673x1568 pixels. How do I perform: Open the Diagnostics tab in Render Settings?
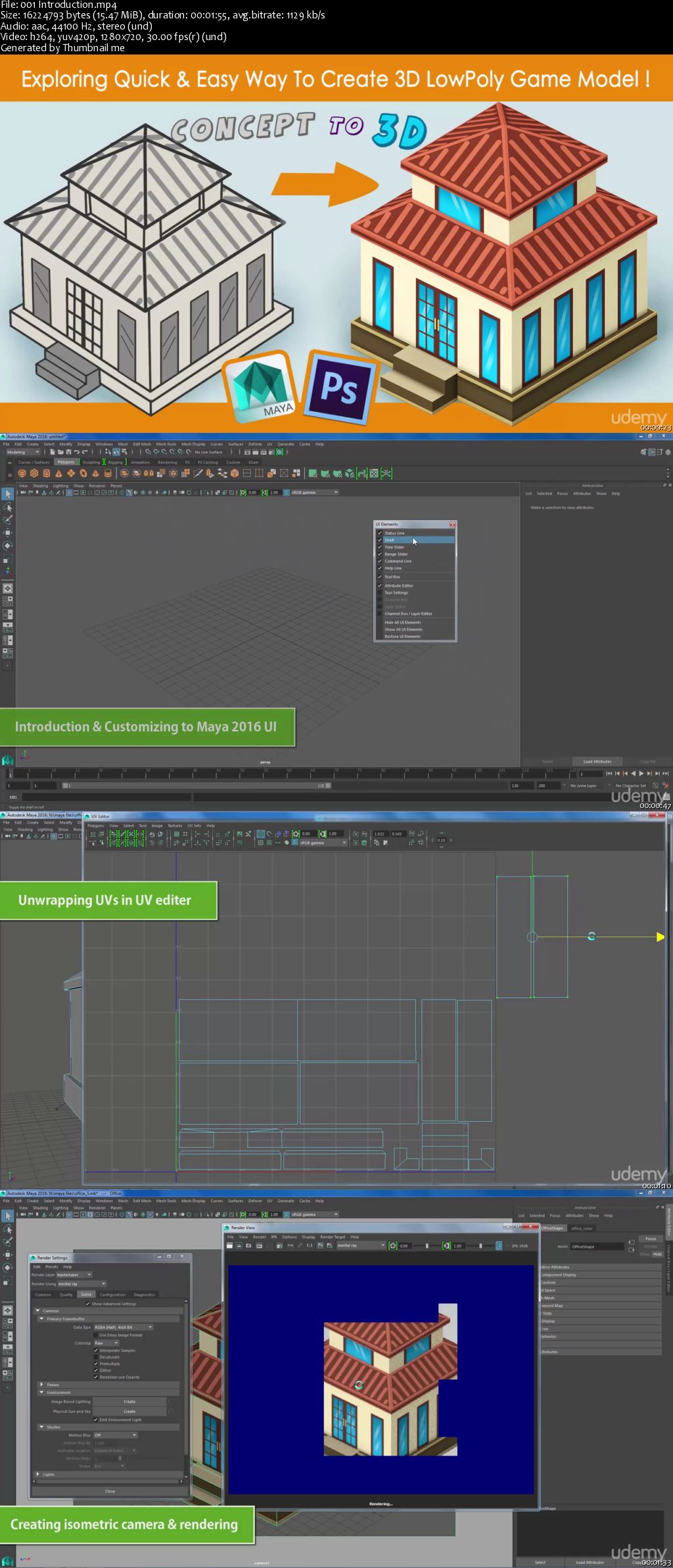pyautogui.click(x=145, y=1295)
